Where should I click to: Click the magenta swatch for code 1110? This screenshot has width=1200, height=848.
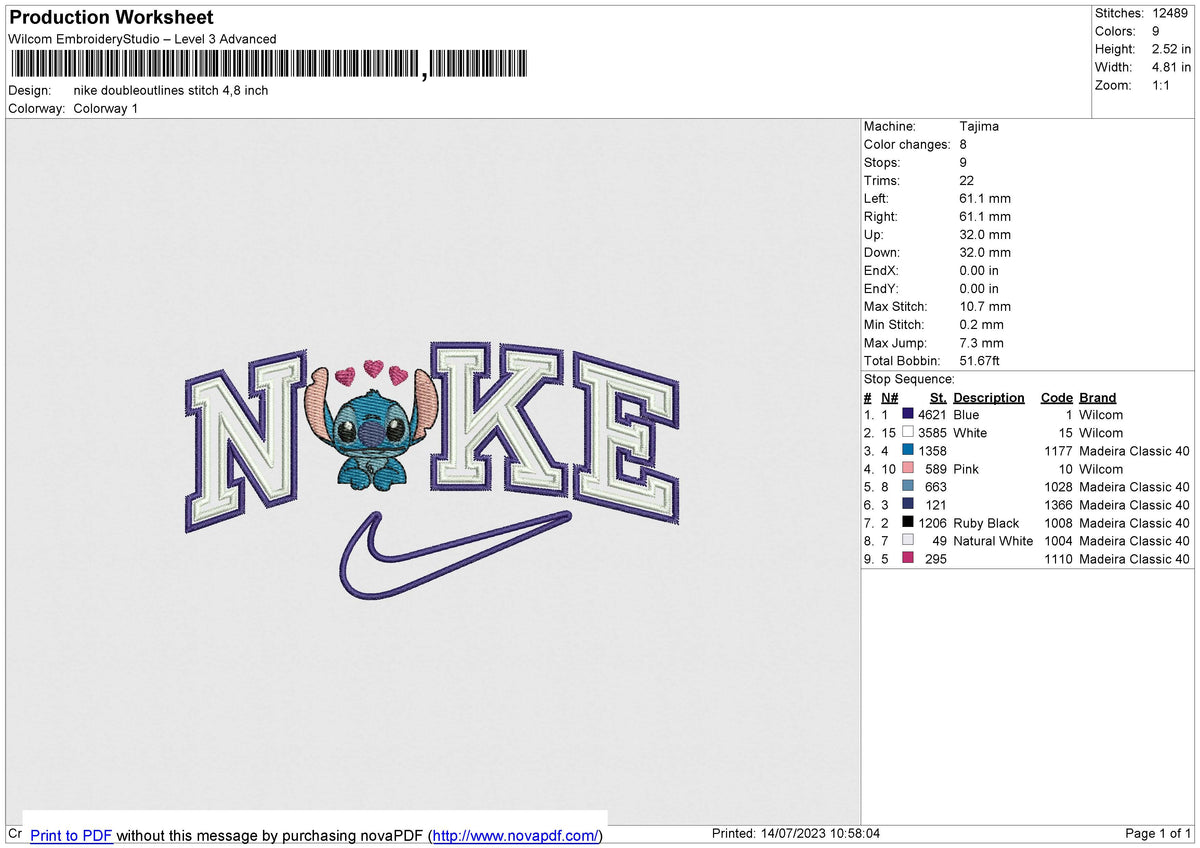[908, 559]
